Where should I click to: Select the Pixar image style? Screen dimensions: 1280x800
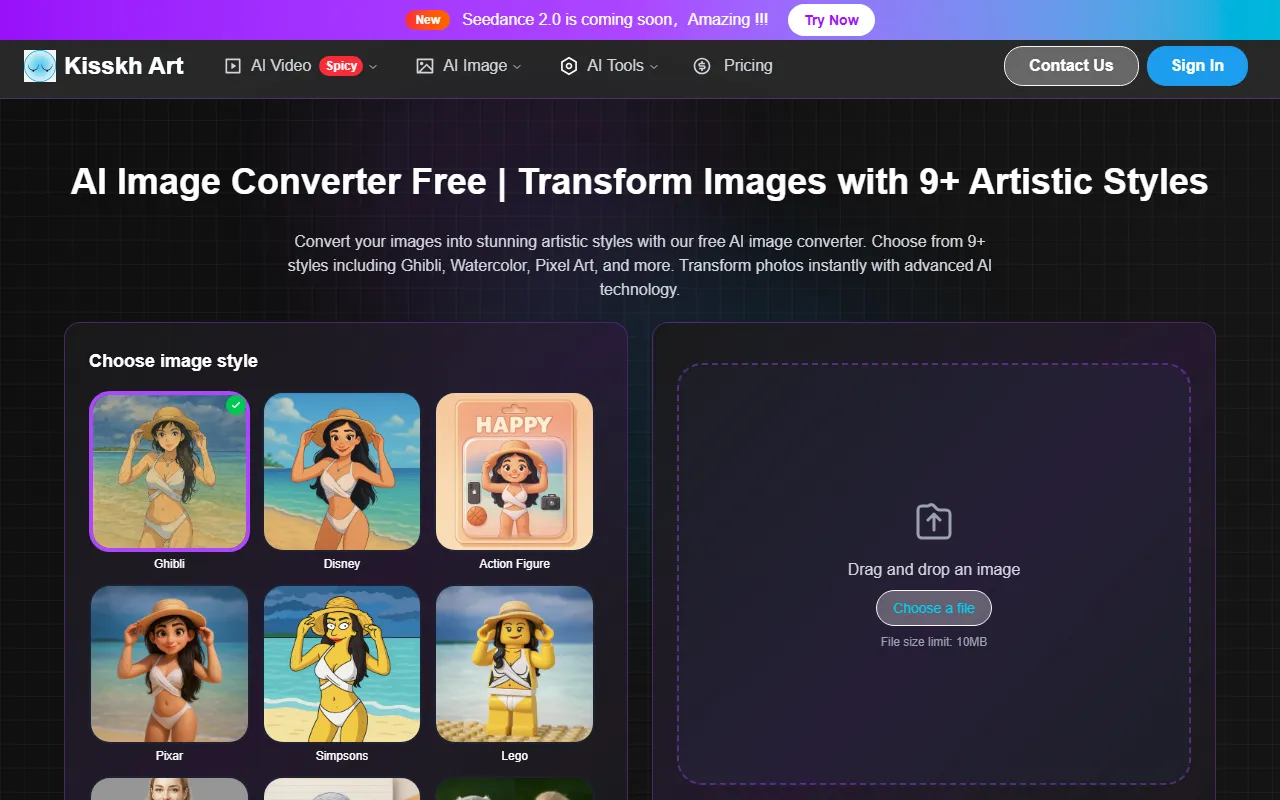[x=169, y=664]
